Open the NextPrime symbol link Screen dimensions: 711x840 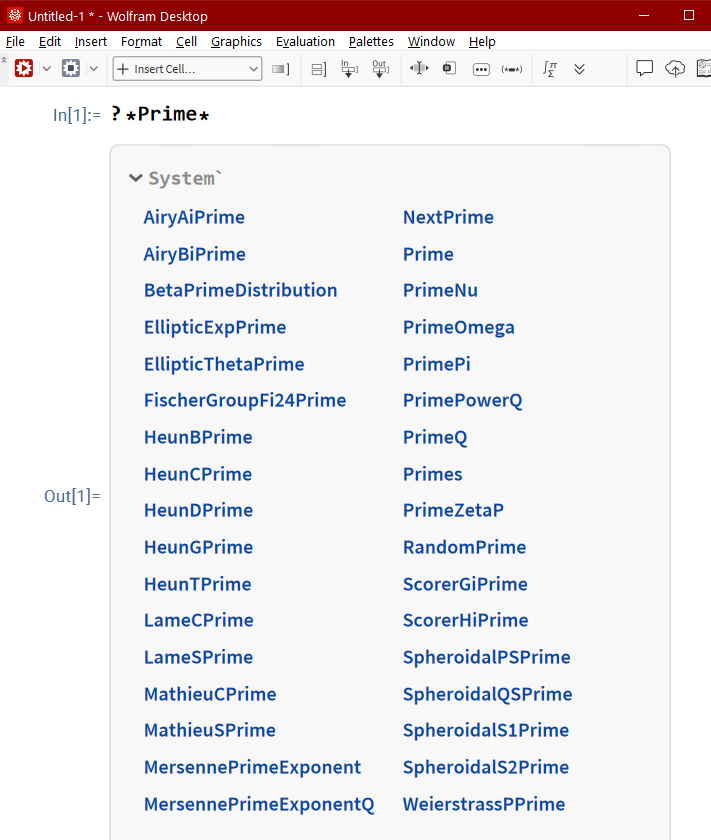(x=448, y=217)
